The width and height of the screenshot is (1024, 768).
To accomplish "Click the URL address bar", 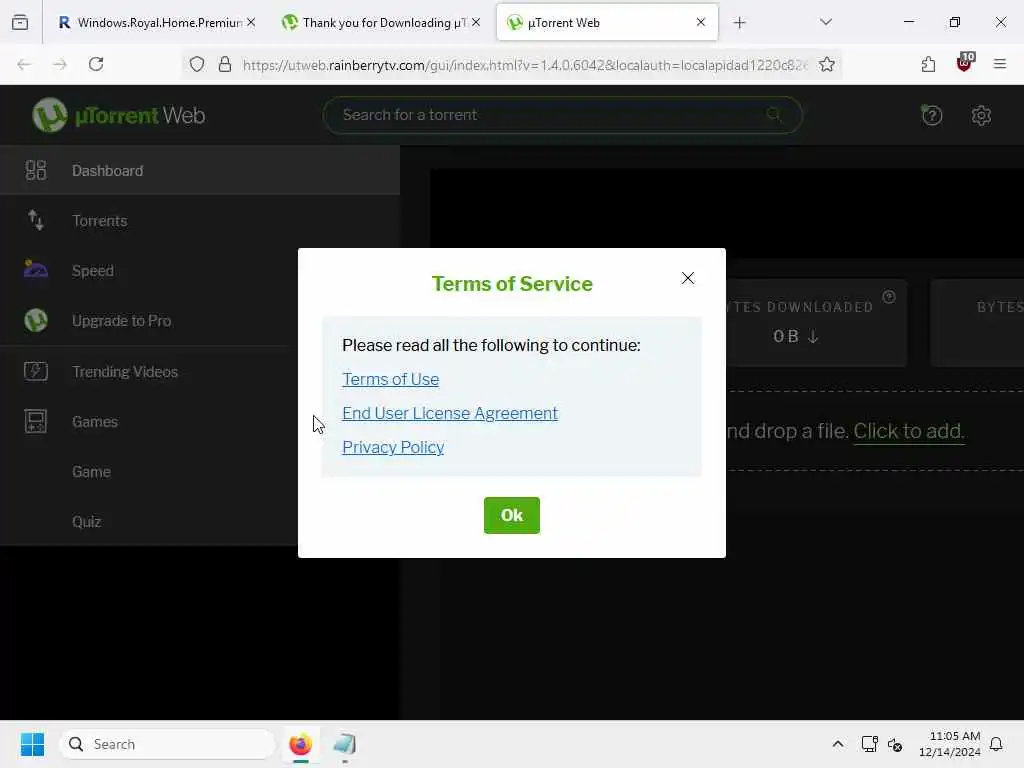I will click(x=524, y=65).
